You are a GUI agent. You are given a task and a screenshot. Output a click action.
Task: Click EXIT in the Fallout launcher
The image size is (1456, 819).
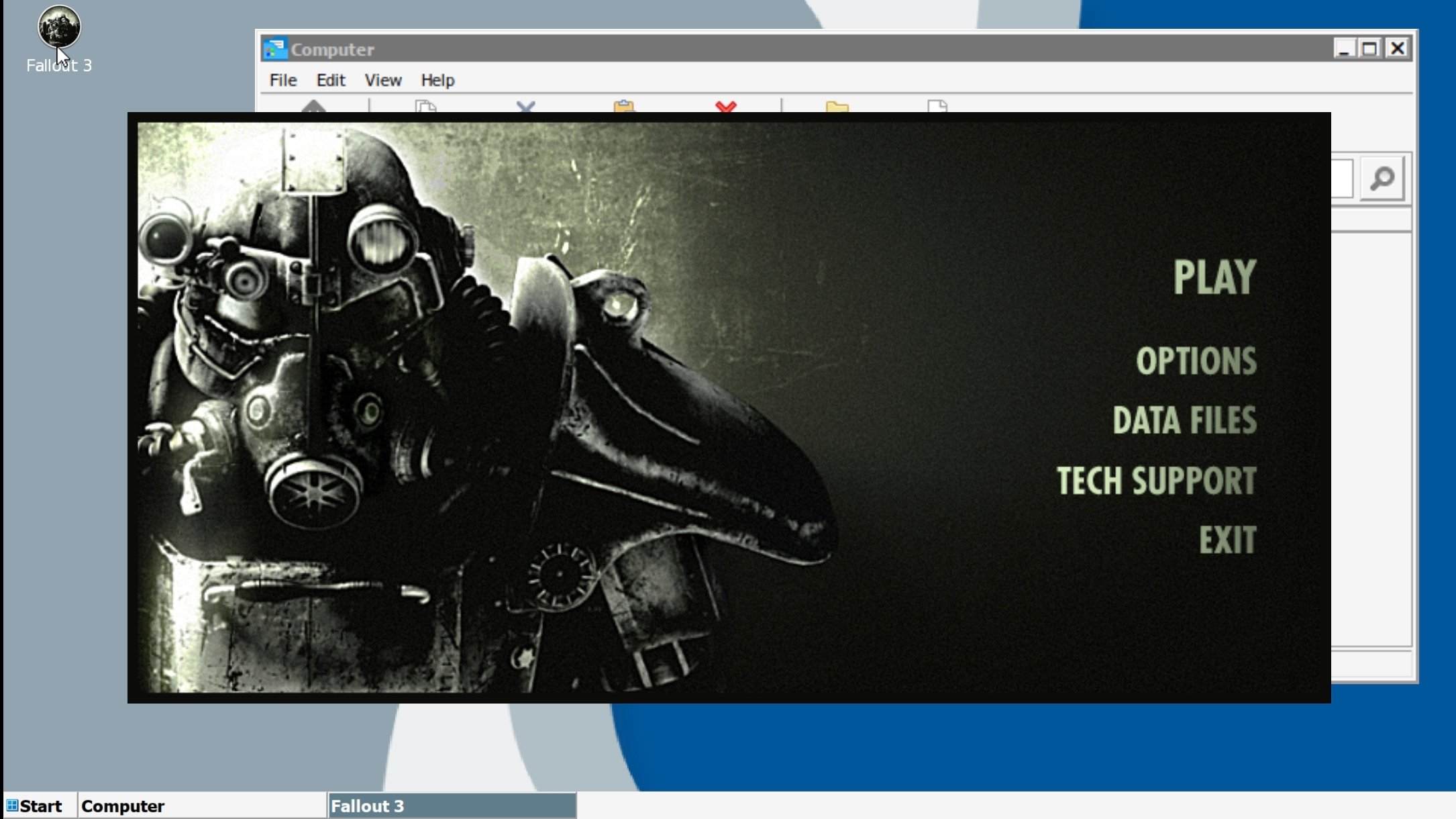(1227, 540)
